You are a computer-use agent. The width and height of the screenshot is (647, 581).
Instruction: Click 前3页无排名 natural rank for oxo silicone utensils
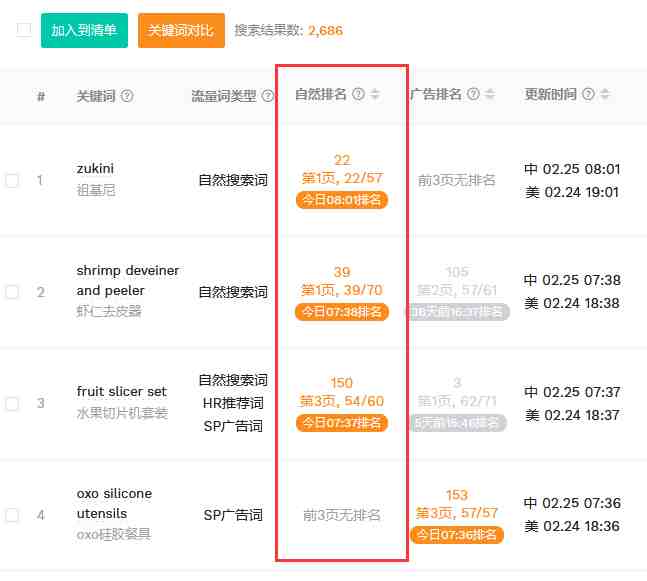click(x=342, y=515)
